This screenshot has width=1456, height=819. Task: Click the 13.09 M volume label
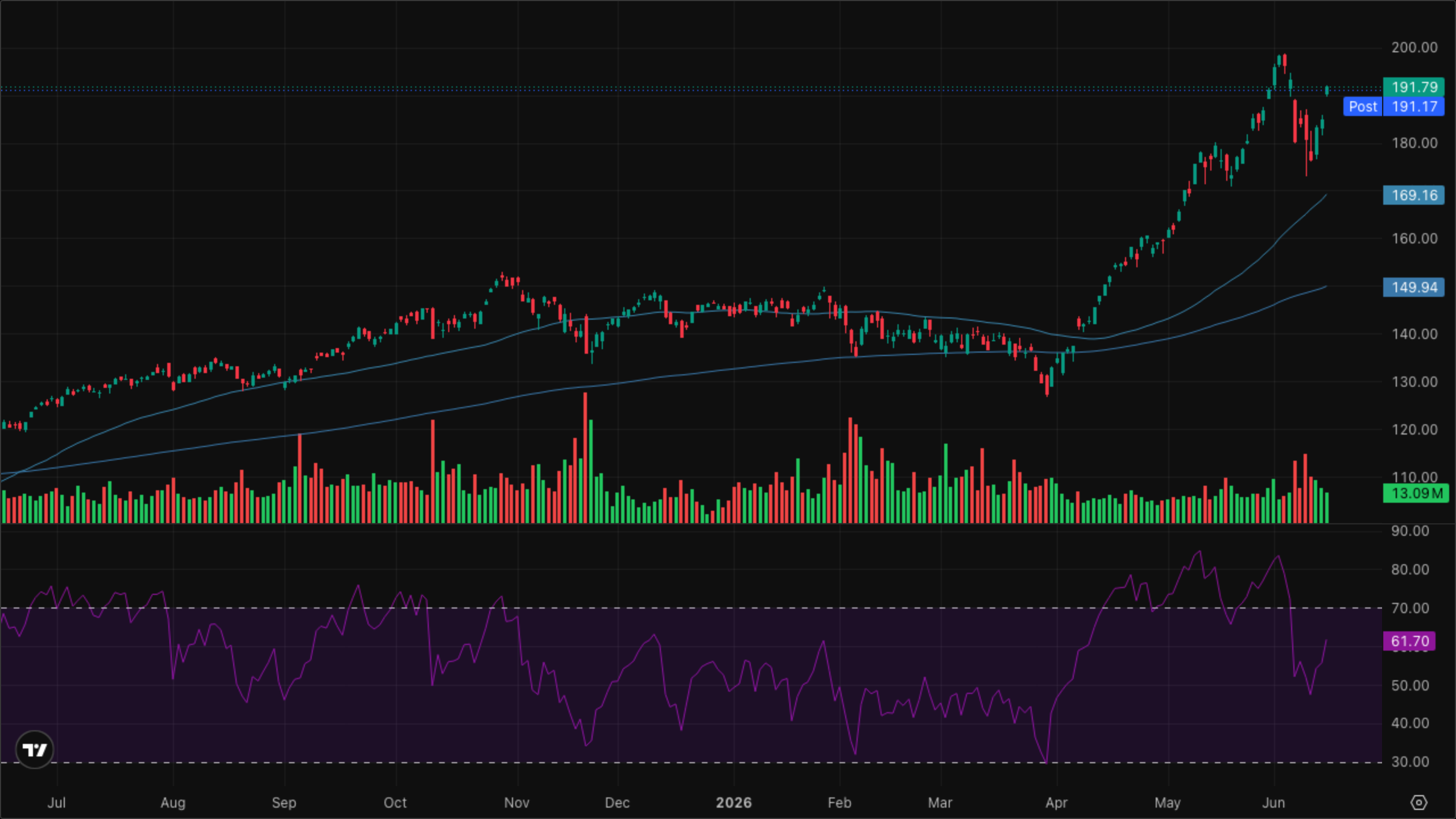tap(1416, 493)
